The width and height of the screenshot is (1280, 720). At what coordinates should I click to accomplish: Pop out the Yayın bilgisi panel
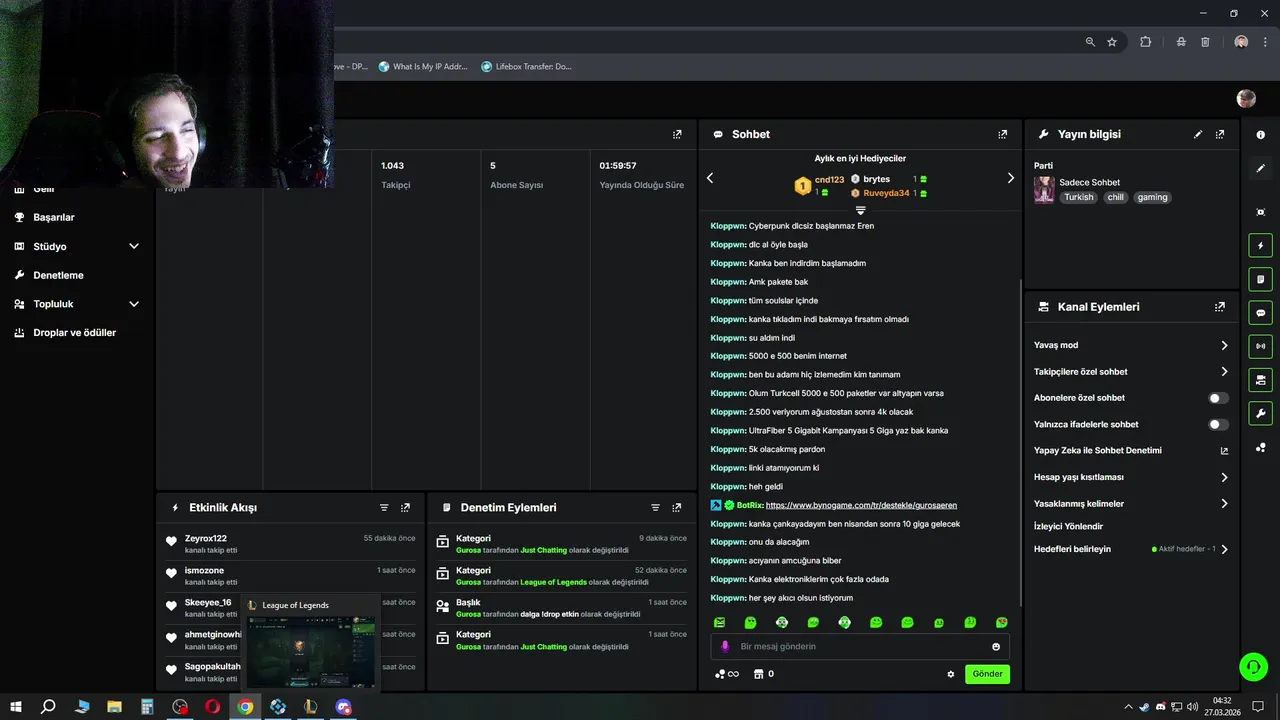click(x=1220, y=134)
